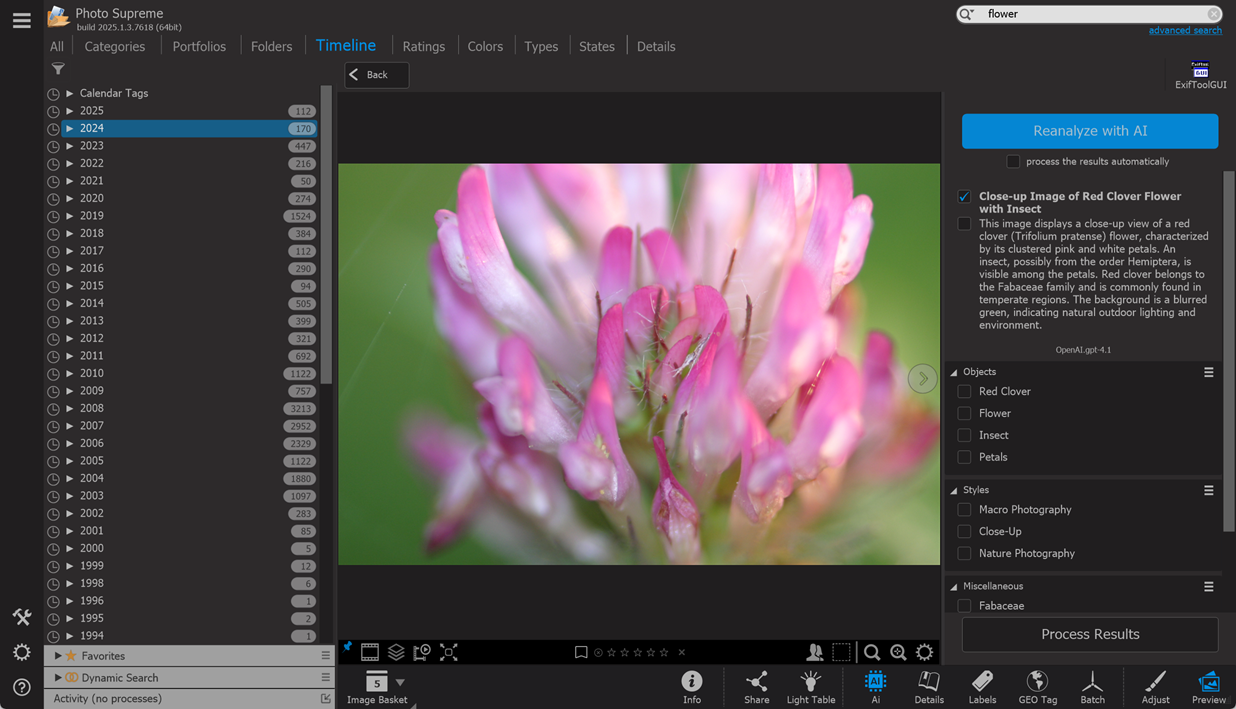Open the Image Basket dropdown arrow
The image size is (1236, 709).
400,682
